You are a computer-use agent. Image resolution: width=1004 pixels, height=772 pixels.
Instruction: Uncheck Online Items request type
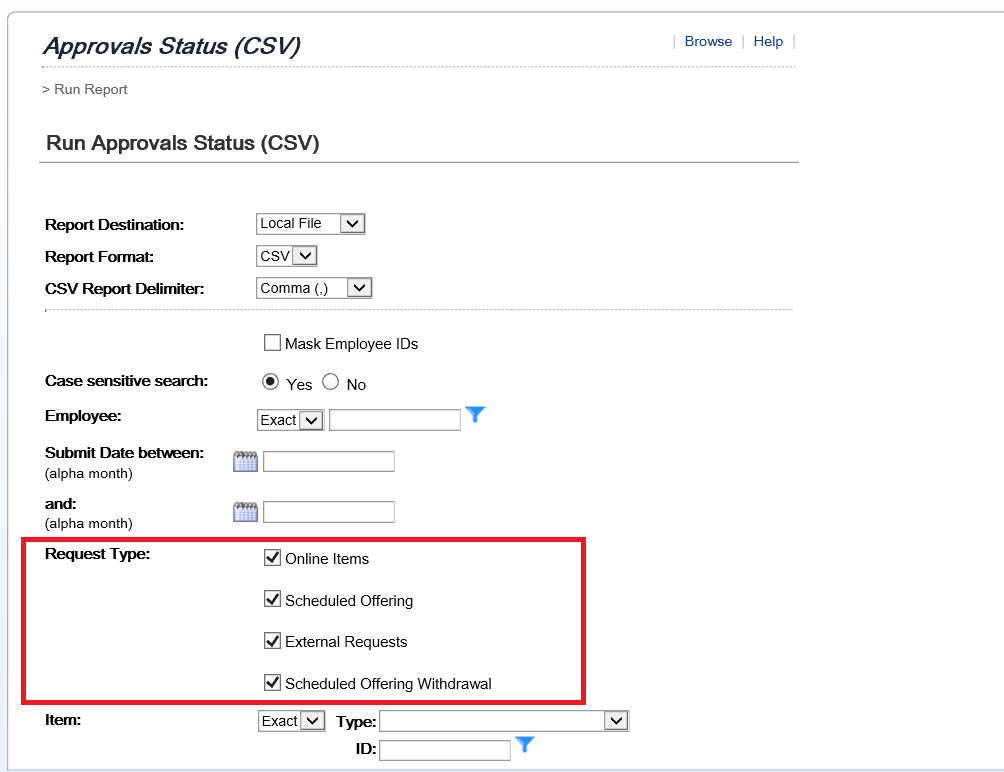click(x=272, y=558)
